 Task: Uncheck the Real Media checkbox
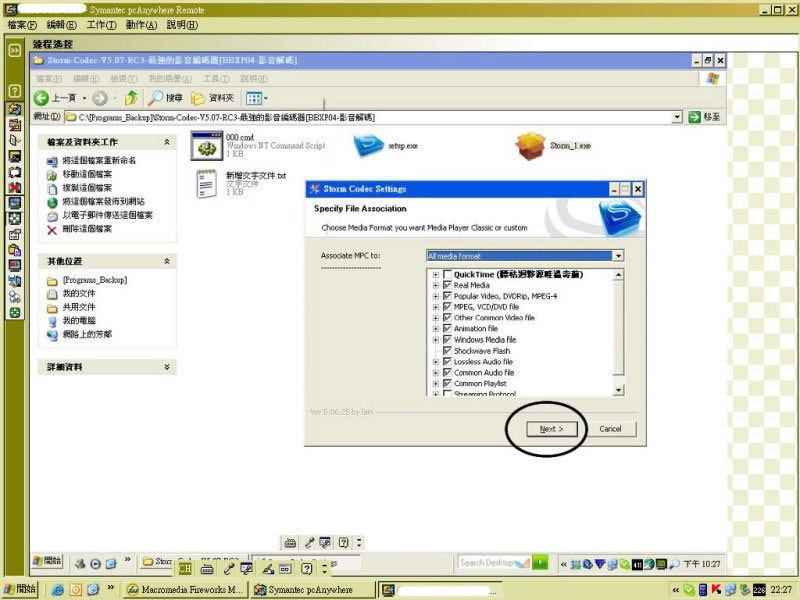(x=447, y=285)
